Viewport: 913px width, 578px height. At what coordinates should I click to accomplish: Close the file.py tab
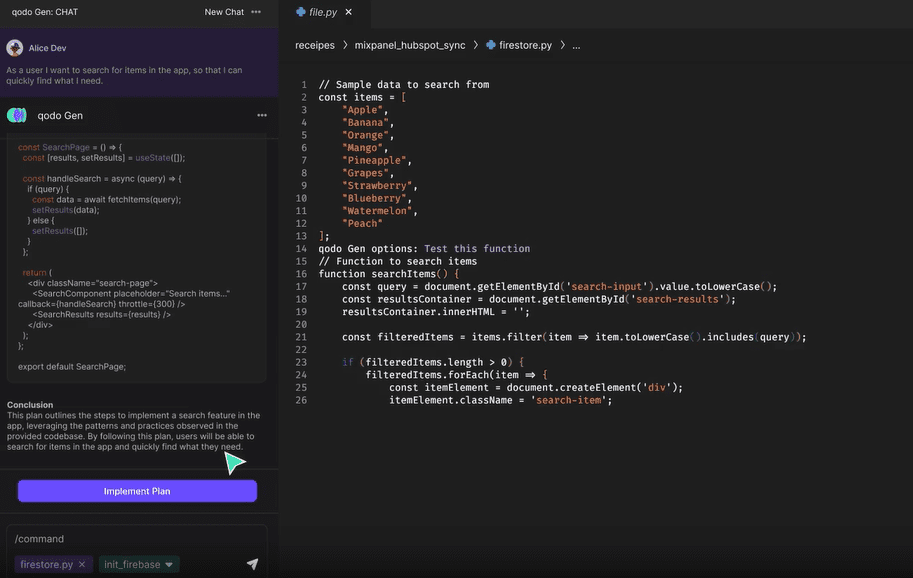[348, 12]
